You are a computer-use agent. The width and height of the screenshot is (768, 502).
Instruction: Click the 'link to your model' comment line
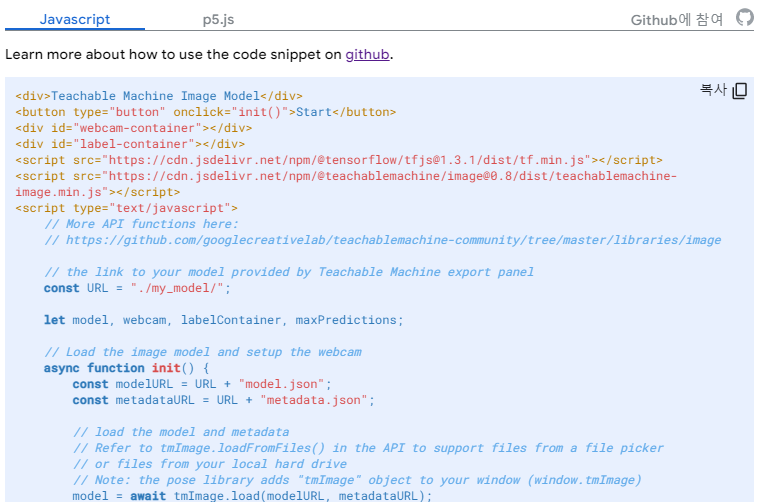point(288,272)
